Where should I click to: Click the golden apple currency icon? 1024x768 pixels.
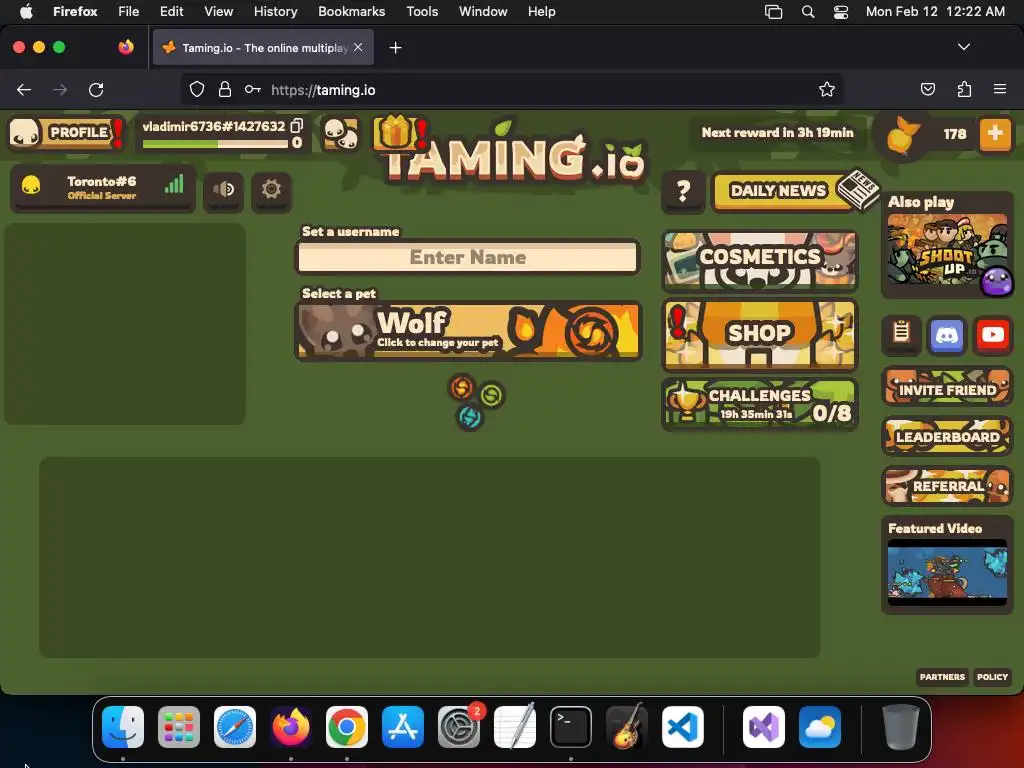[x=903, y=135]
